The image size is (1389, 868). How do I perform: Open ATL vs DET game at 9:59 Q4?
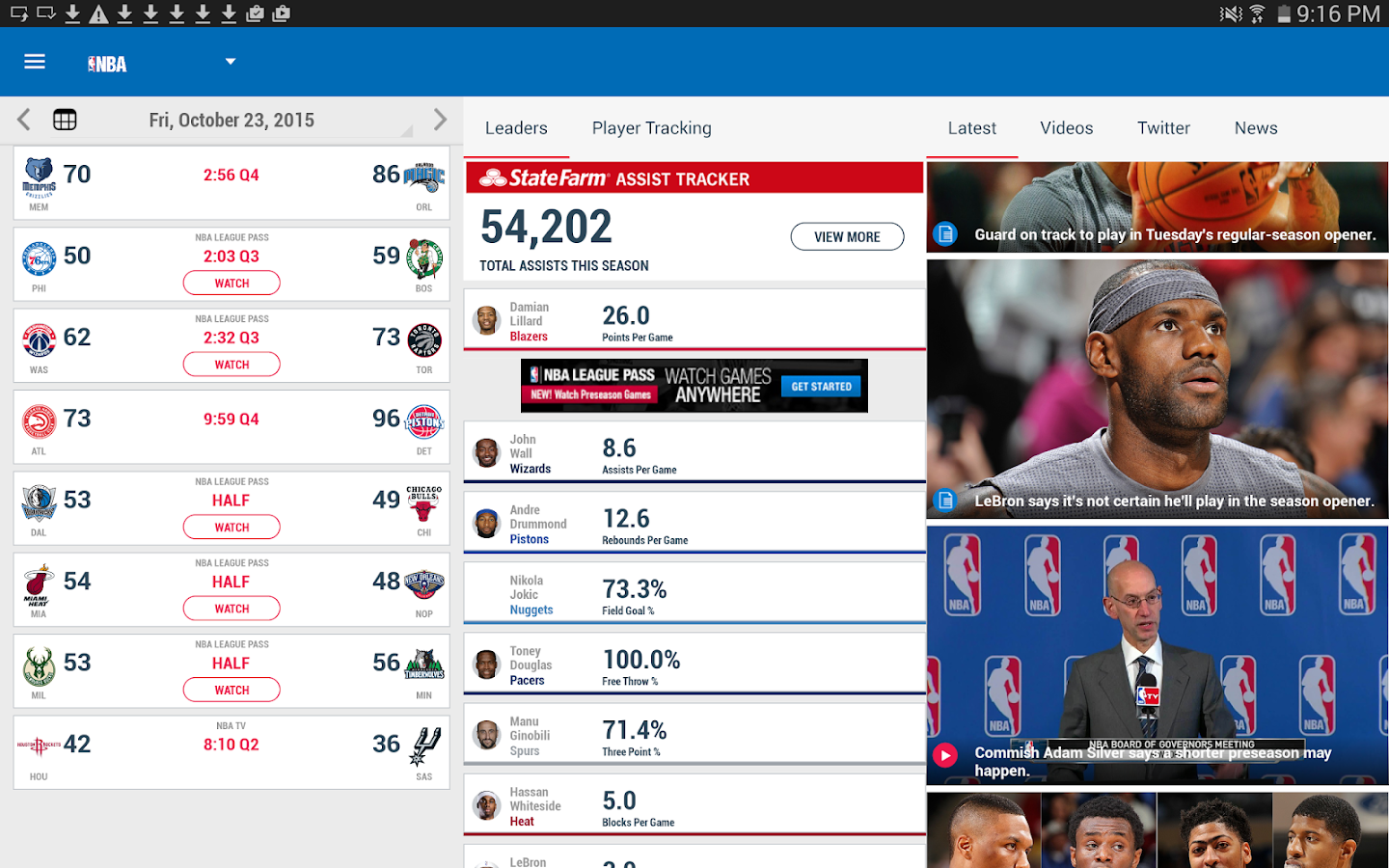[231, 426]
